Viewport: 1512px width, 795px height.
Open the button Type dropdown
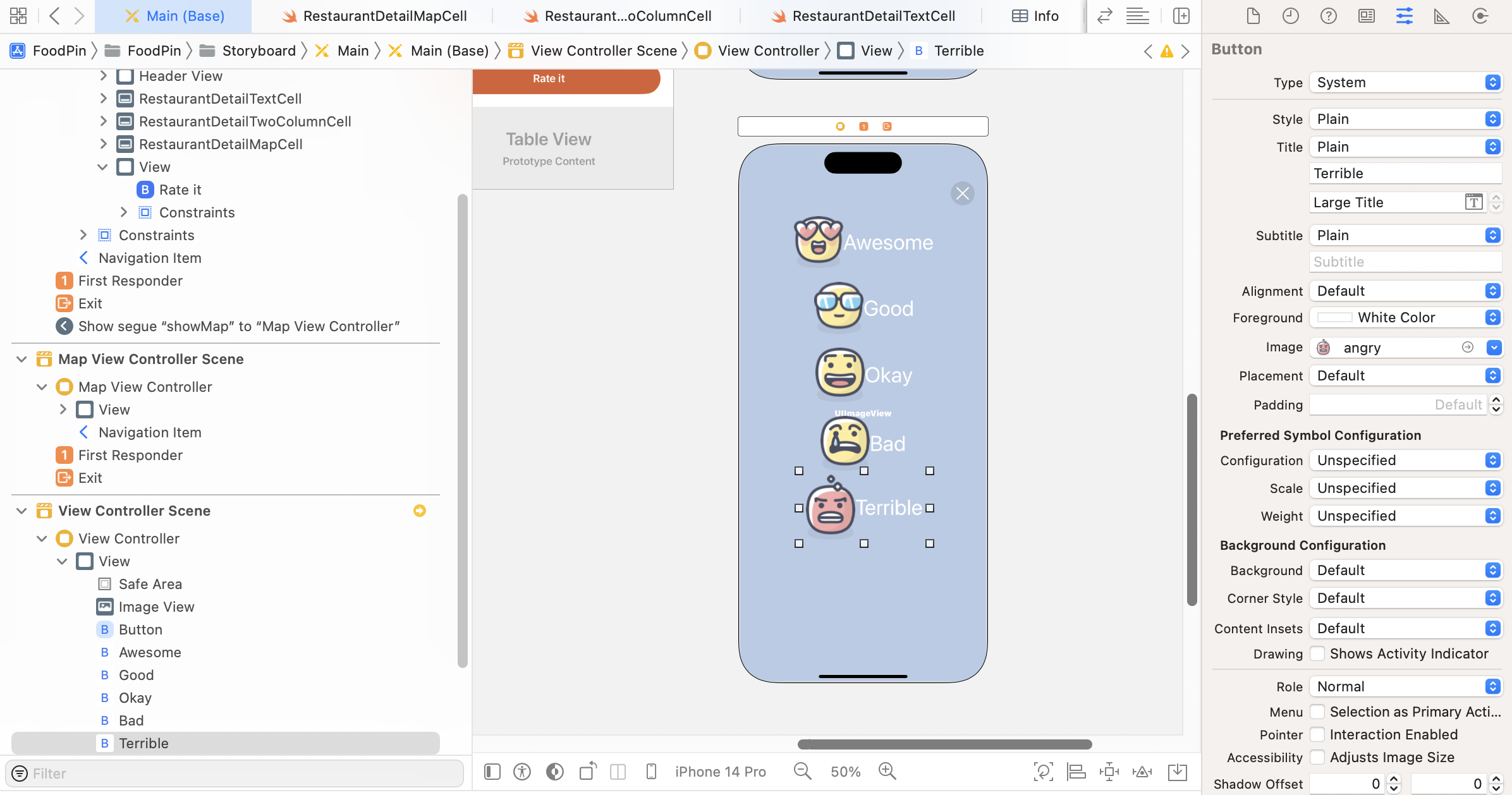click(x=1405, y=82)
